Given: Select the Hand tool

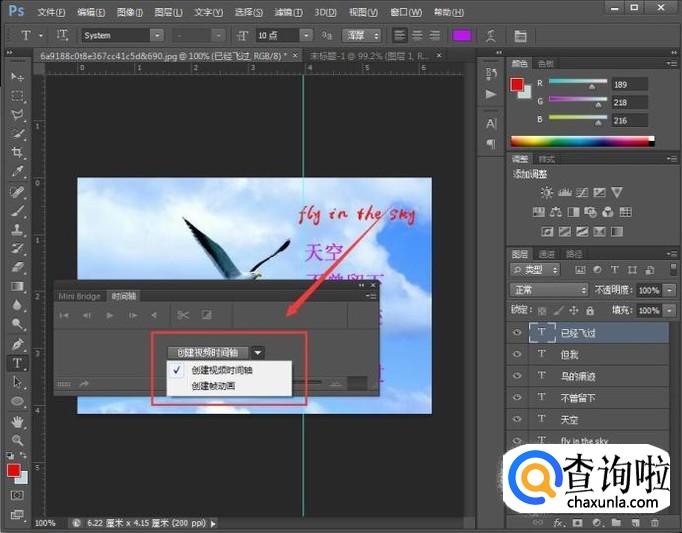Looking at the screenshot, I should pyautogui.click(x=17, y=421).
